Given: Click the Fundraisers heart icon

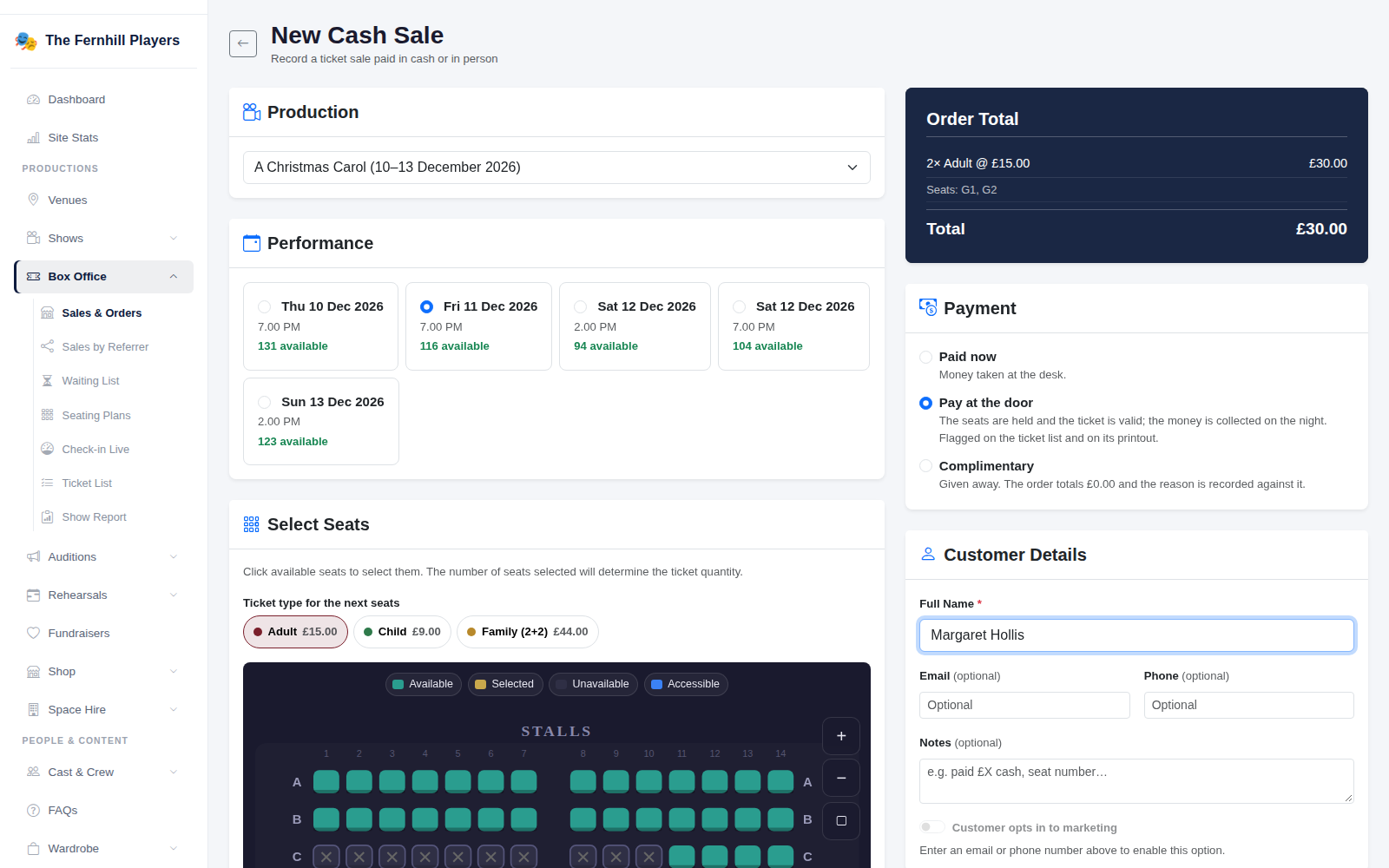Looking at the screenshot, I should (x=34, y=633).
